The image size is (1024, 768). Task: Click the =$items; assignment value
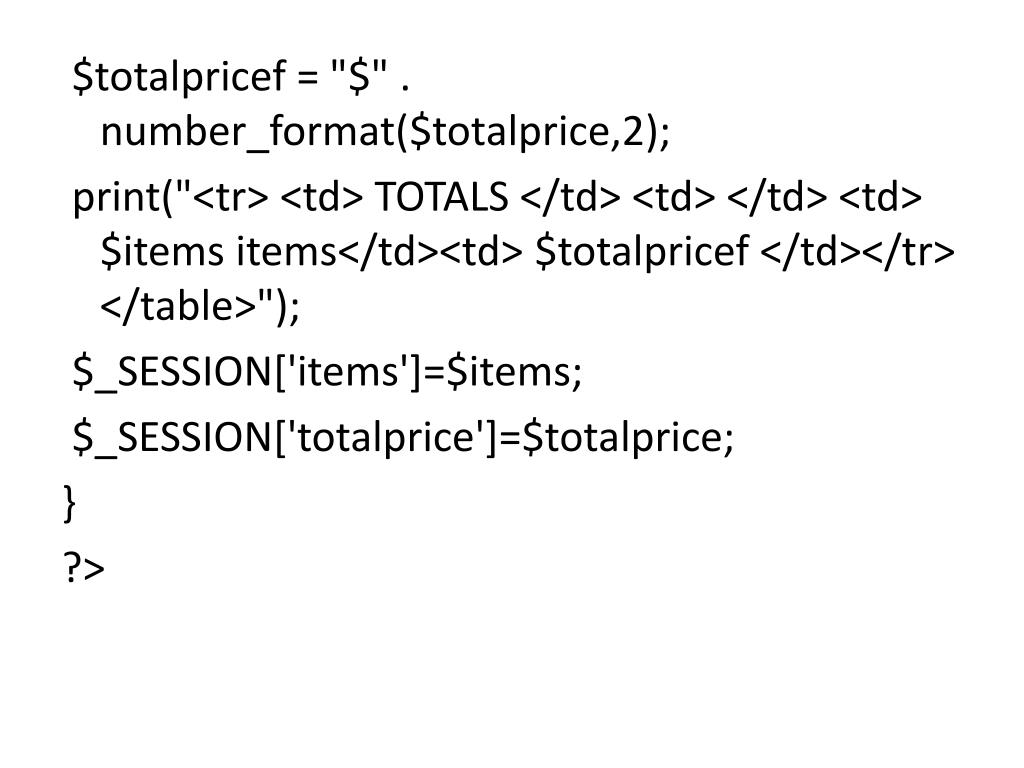pyautogui.click(x=503, y=372)
